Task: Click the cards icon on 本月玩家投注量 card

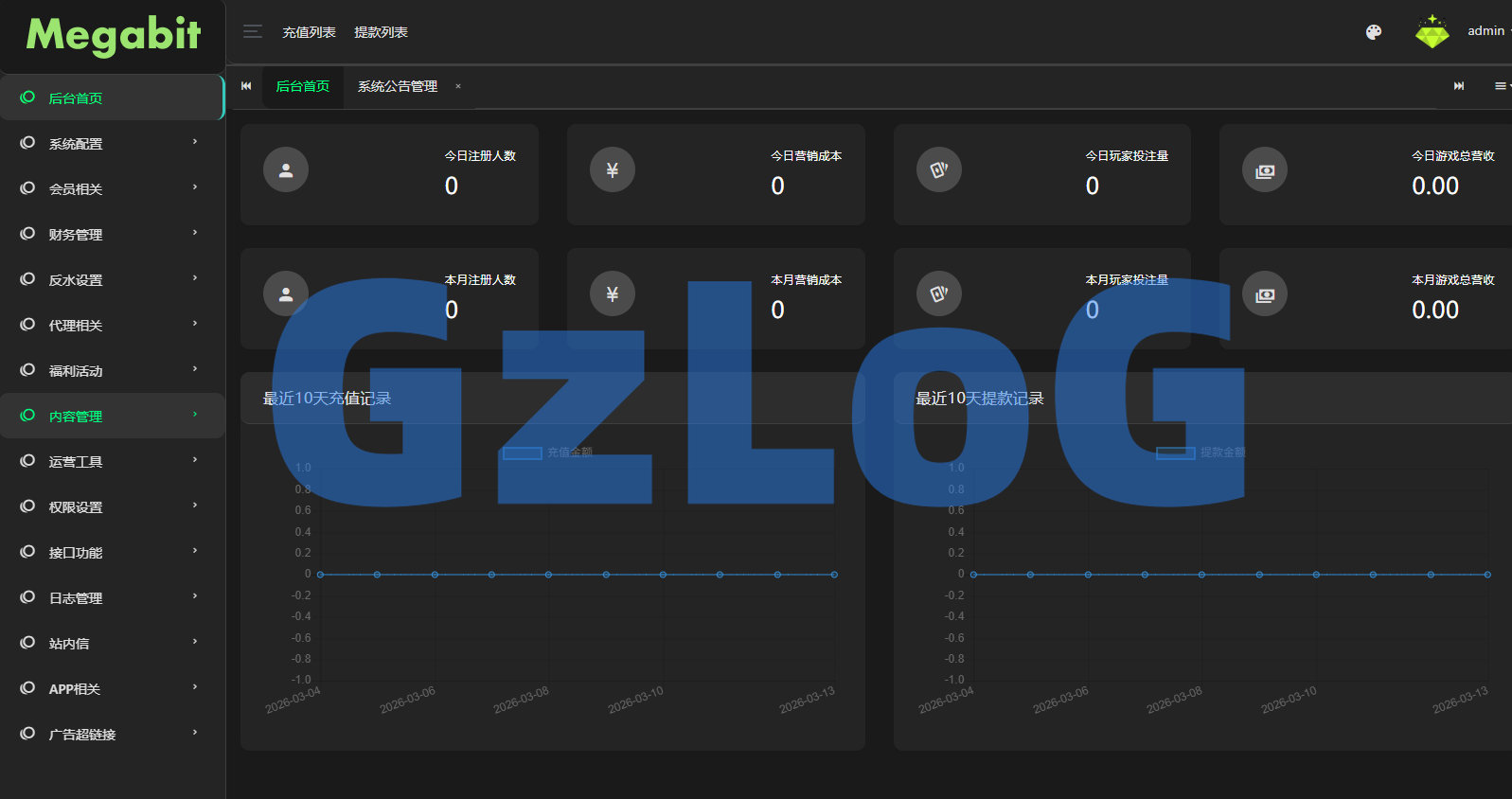Action: [939, 294]
